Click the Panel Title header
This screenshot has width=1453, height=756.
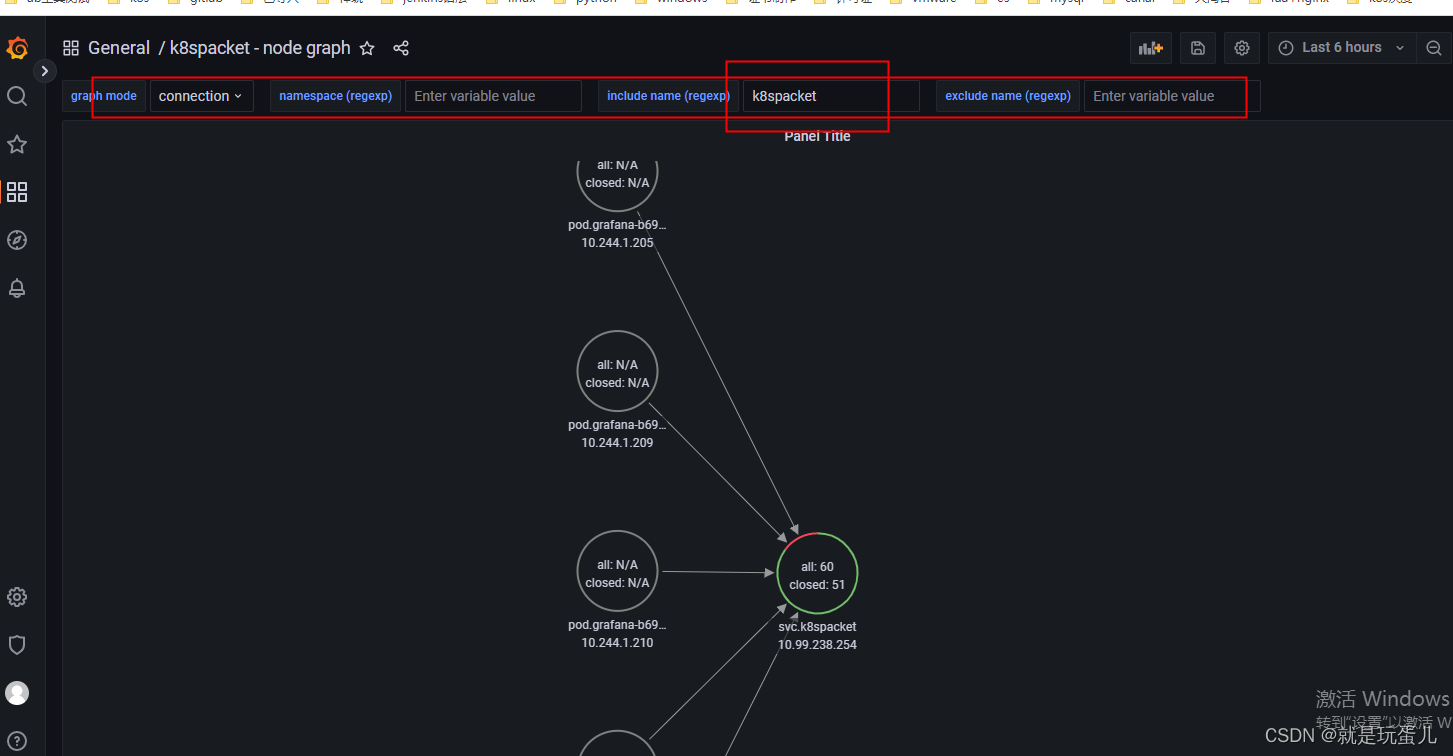(x=817, y=136)
